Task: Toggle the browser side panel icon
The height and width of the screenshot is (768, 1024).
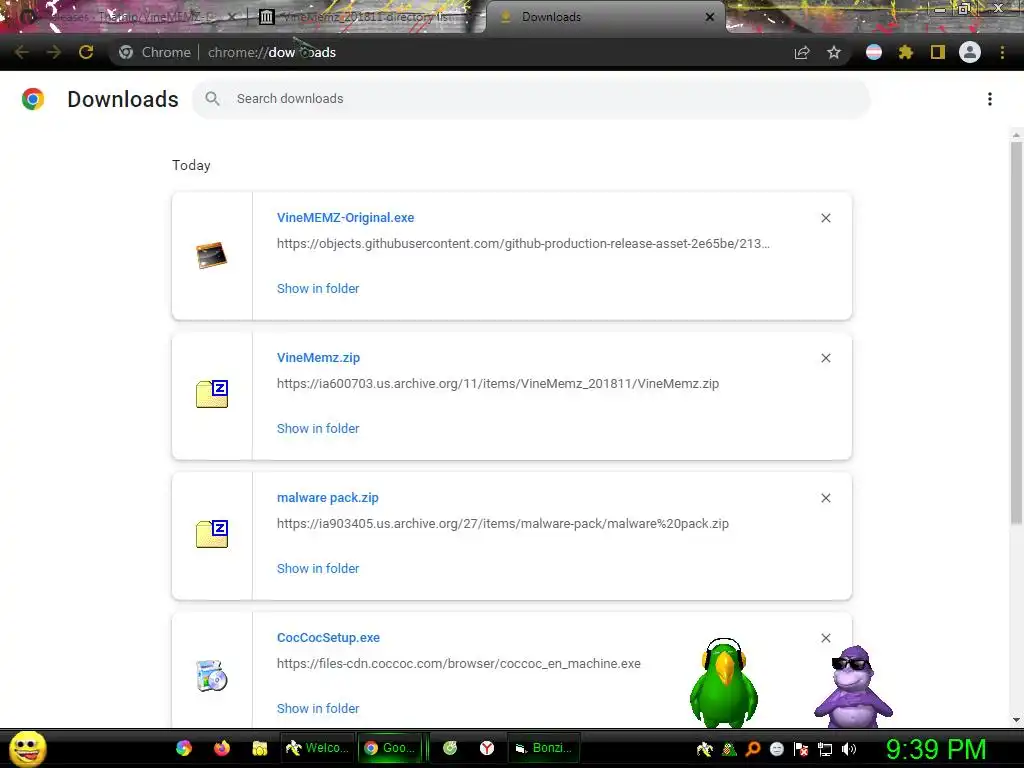Action: point(937,52)
